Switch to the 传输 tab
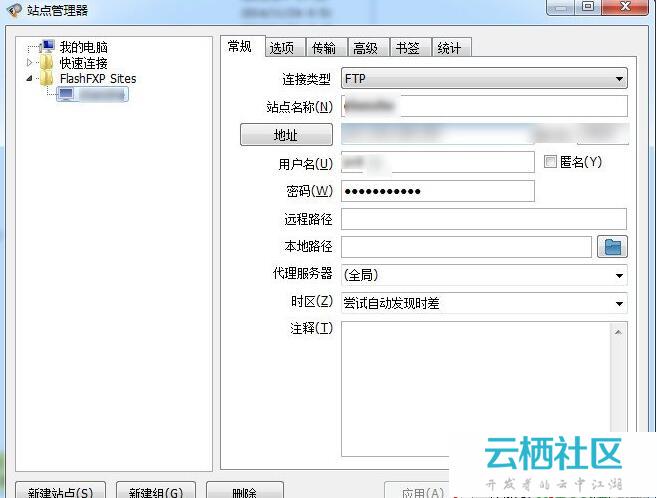 (x=326, y=47)
